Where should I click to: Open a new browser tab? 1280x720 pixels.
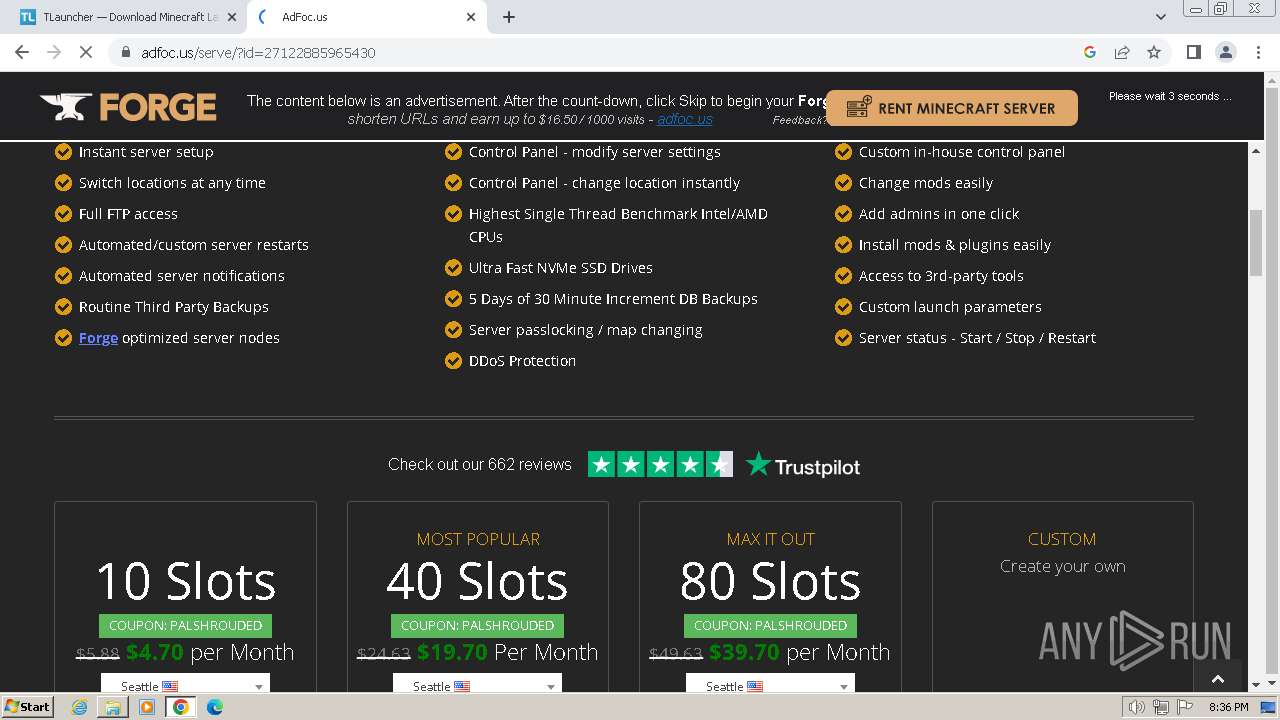click(509, 17)
